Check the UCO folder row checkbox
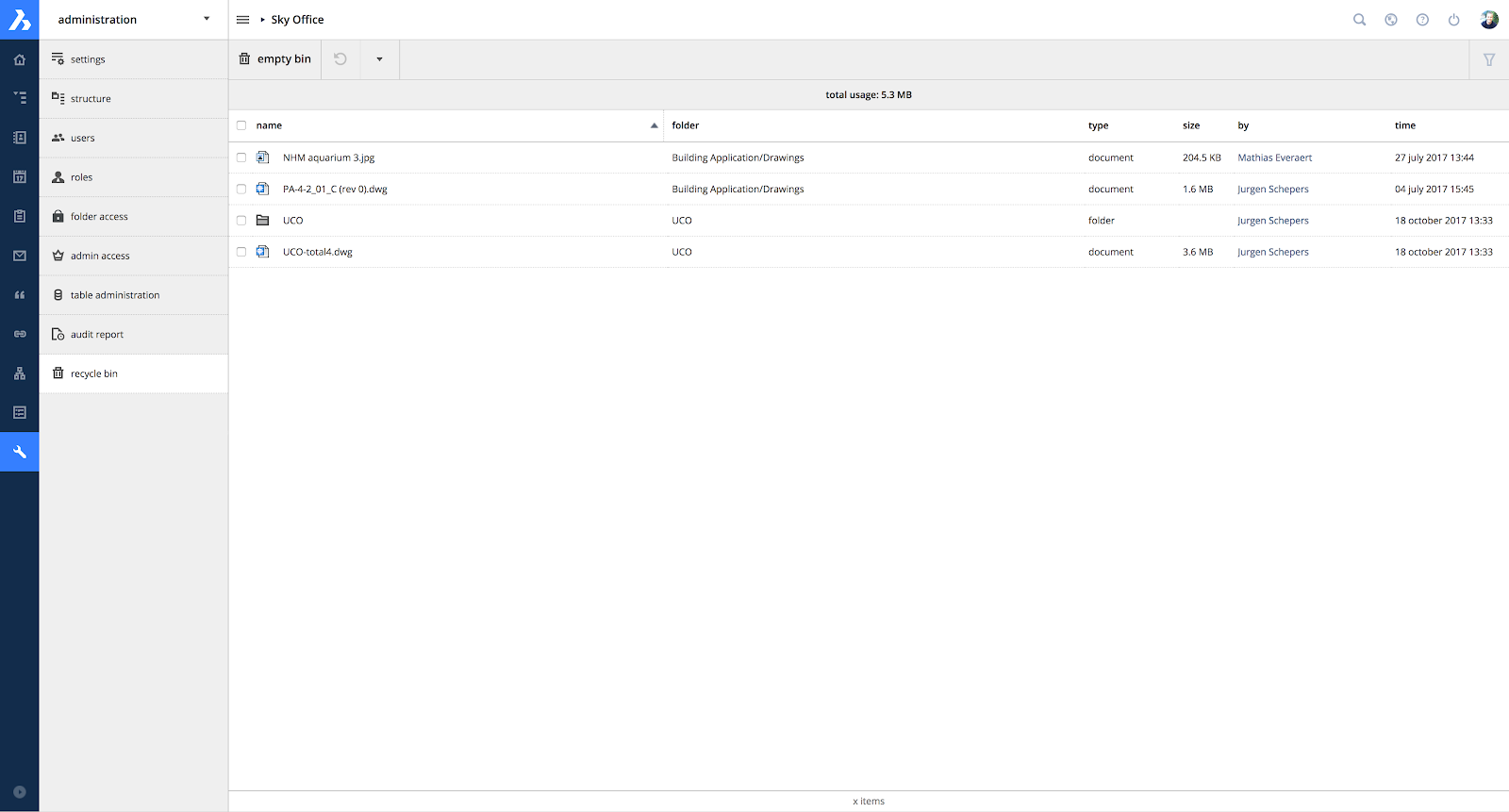The width and height of the screenshot is (1509, 812). pos(241,221)
